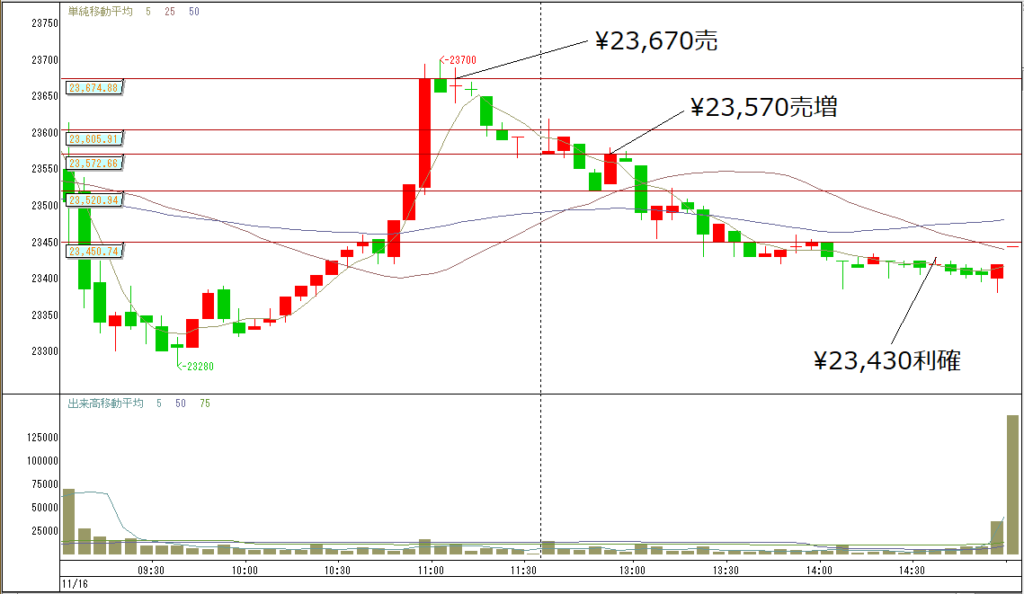The width and height of the screenshot is (1024, 594).
Task: Click the <-23280 low price marker
Action: coord(196,366)
